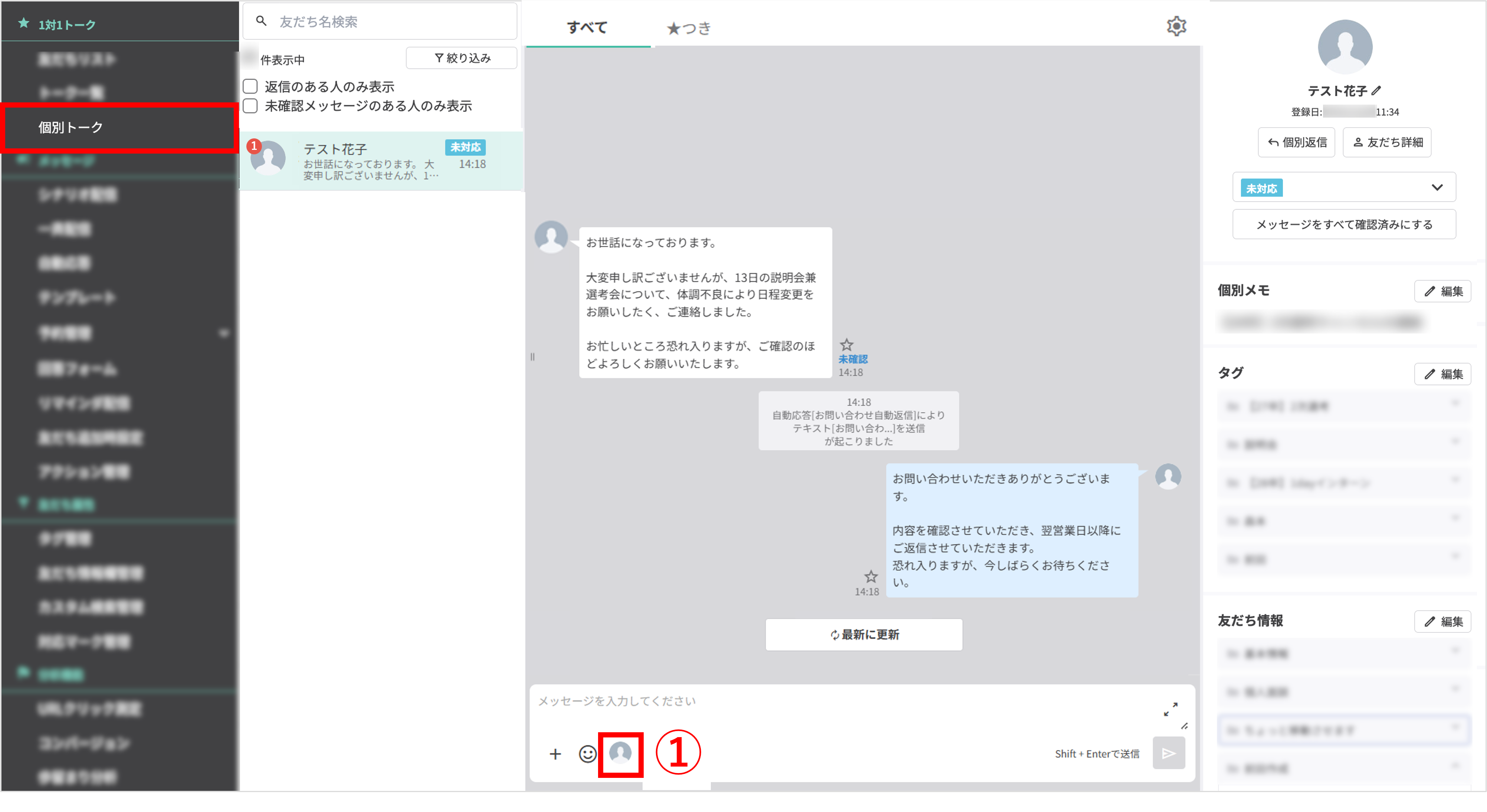Click メッセージをすべて確認済みにする button

tap(1343, 224)
